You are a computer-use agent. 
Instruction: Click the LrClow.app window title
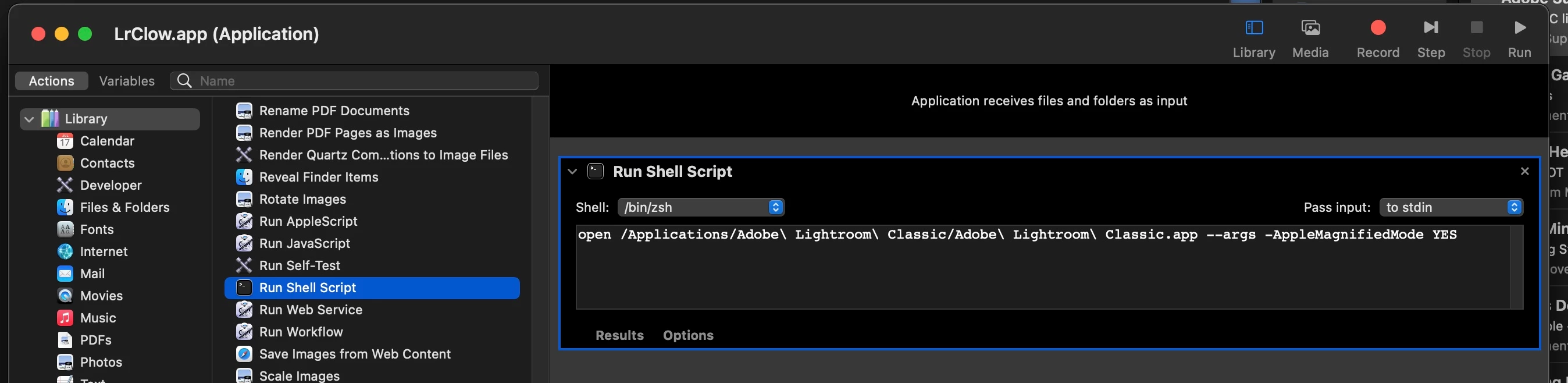pos(216,34)
